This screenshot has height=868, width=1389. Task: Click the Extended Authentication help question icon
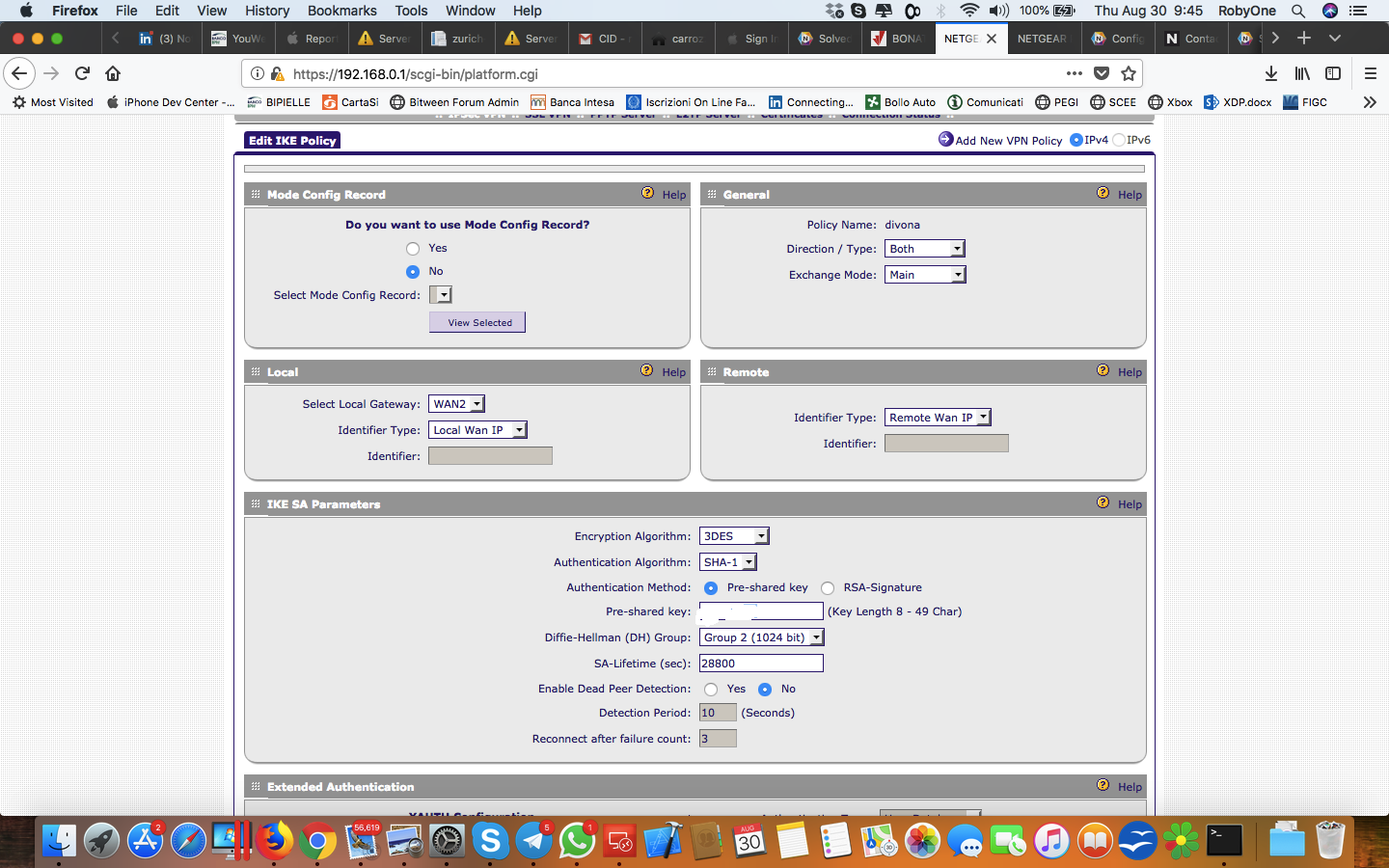pyautogui.click(x=1103, y=785)
